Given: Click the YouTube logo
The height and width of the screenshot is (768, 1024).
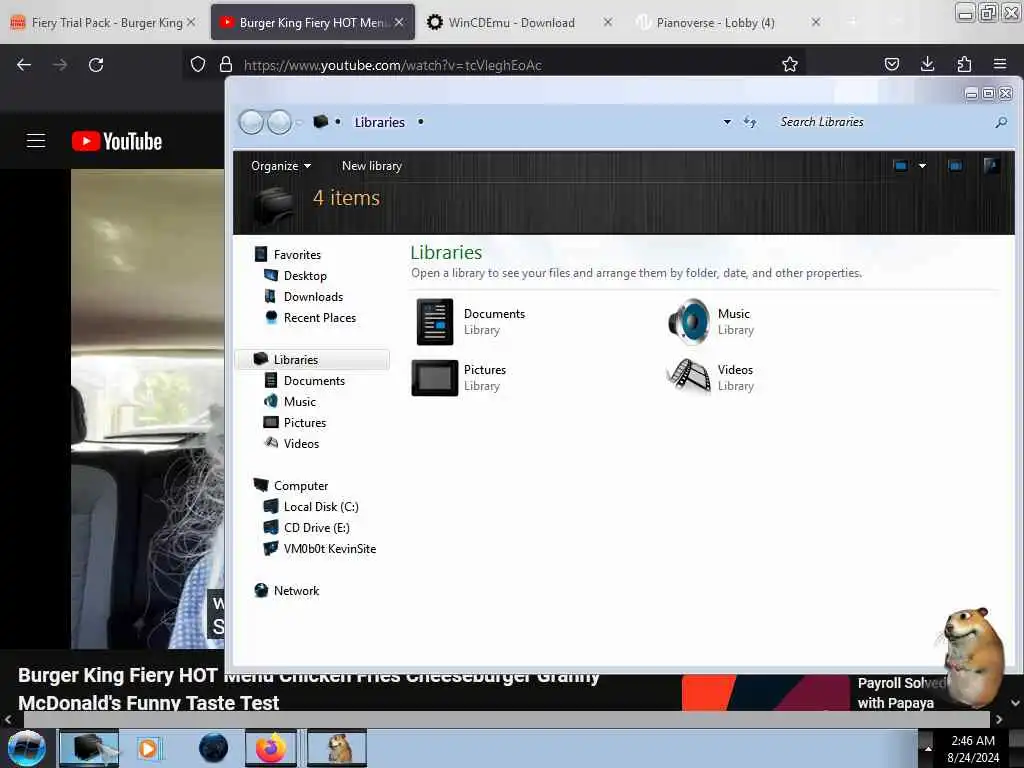Looking at the screenshot, I should click(117, 141).
